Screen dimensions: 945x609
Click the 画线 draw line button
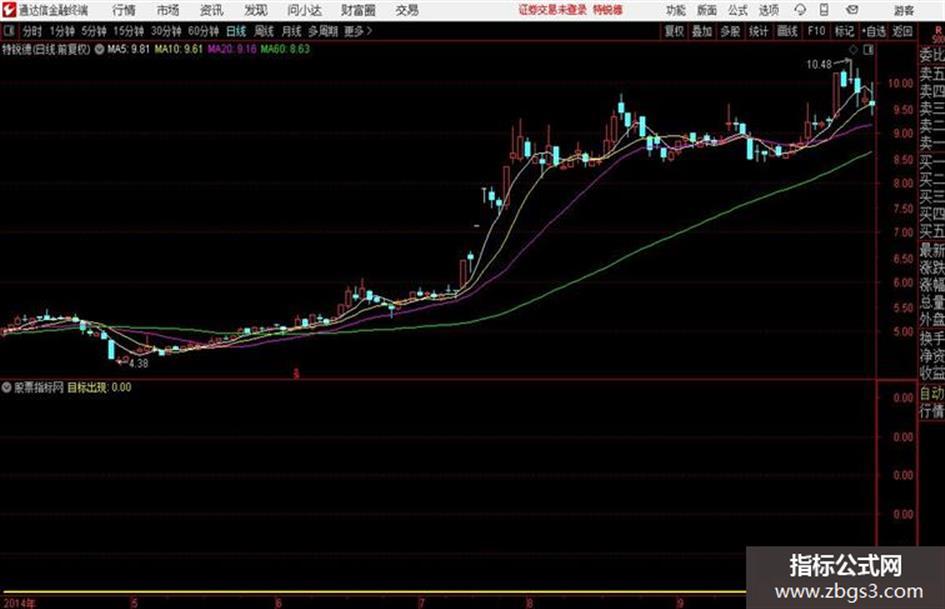[787, 31]
